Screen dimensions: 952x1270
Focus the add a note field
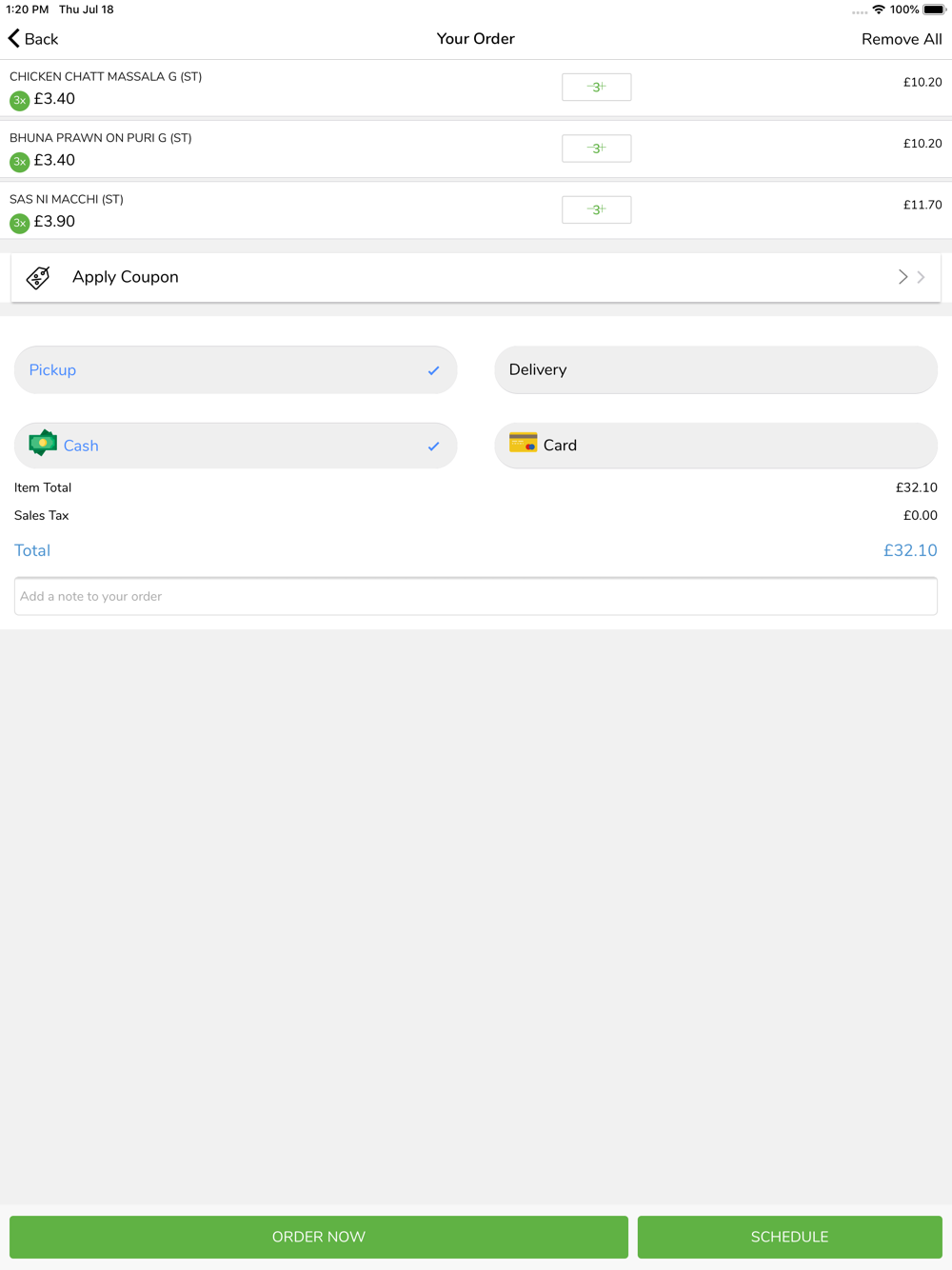pos(476,596)
